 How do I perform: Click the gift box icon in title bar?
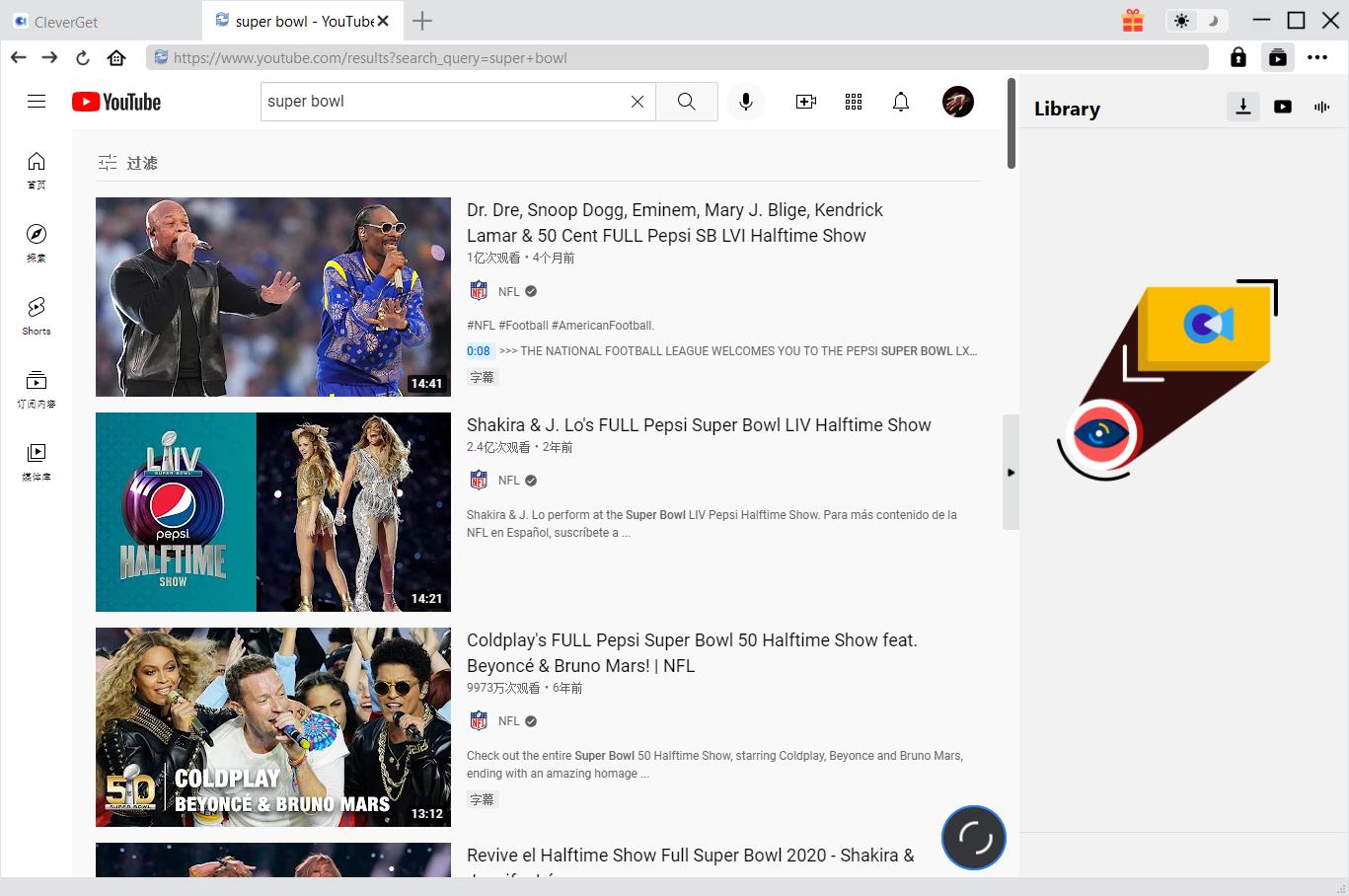pos(1133,21)
